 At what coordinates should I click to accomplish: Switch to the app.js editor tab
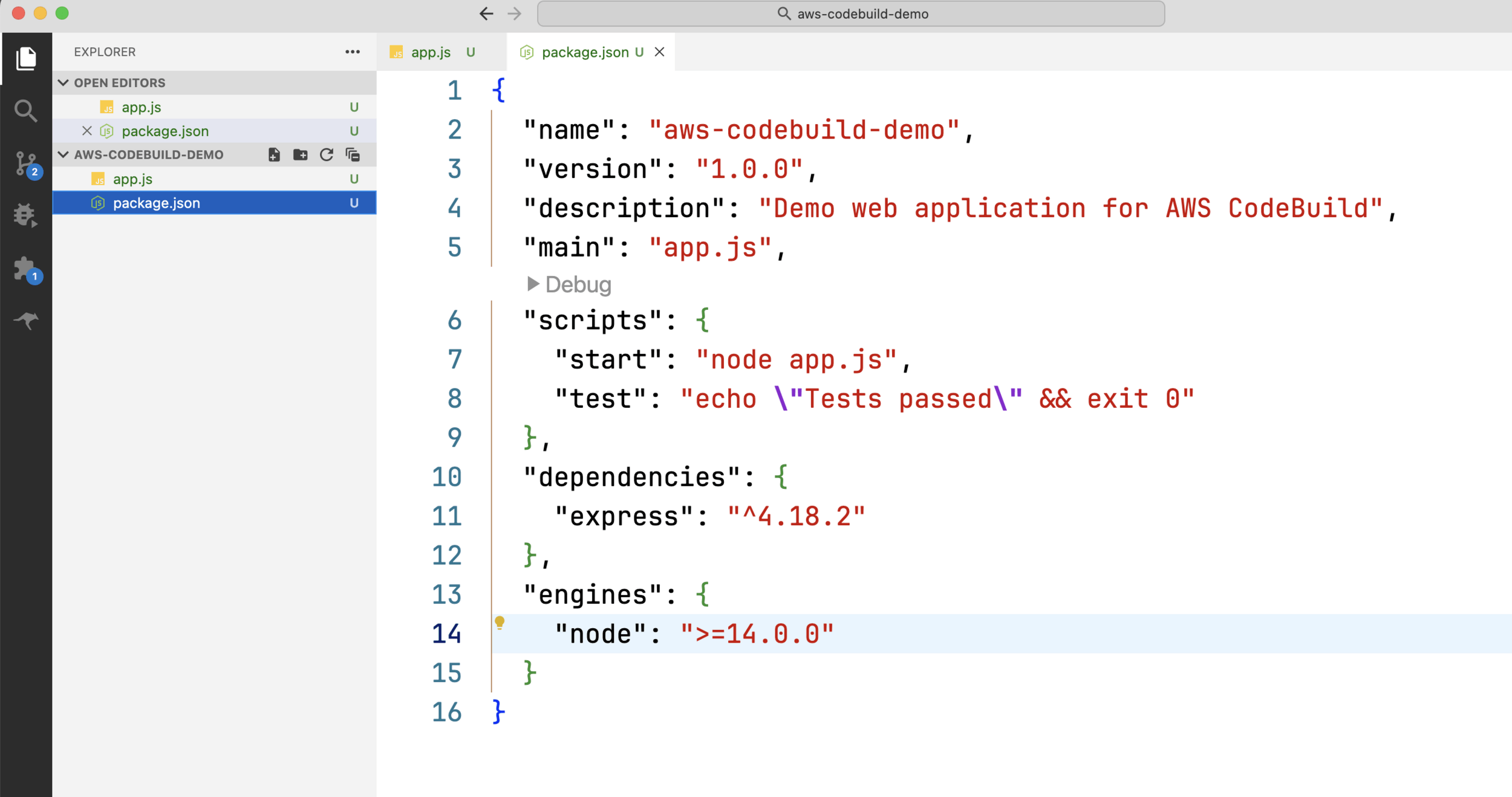coord(431,53)
